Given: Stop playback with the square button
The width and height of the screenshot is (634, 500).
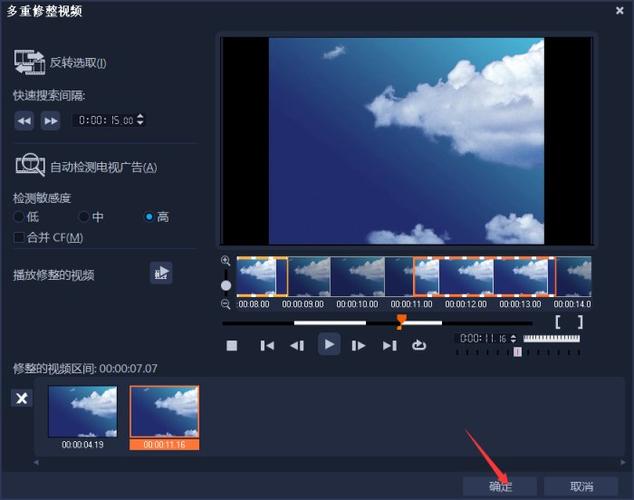Looking at the screenshot, I should tap(232, 346).
